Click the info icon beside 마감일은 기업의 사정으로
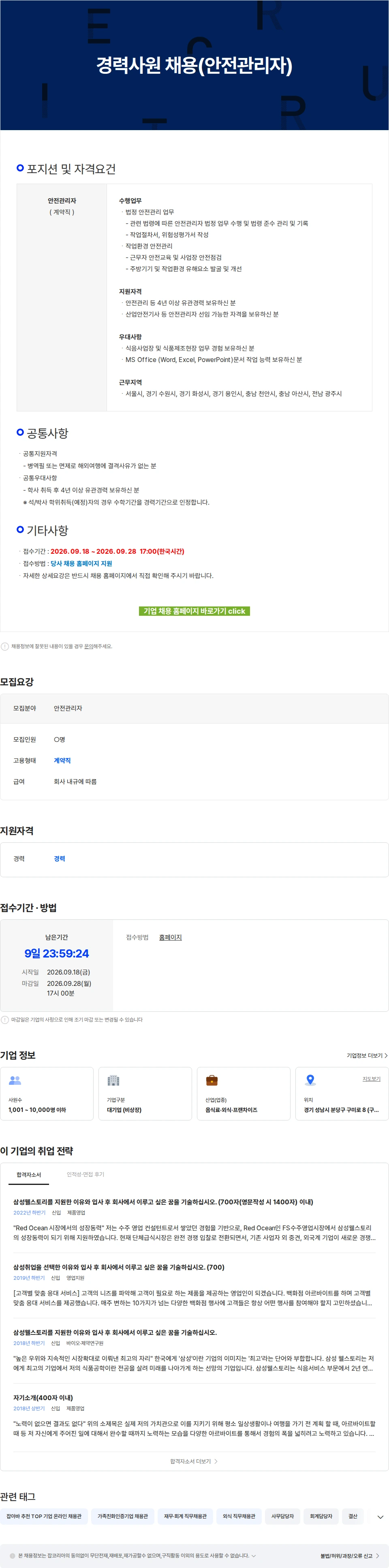Viewport: 389px width, 1568px height. click(x=5, y=1020)
